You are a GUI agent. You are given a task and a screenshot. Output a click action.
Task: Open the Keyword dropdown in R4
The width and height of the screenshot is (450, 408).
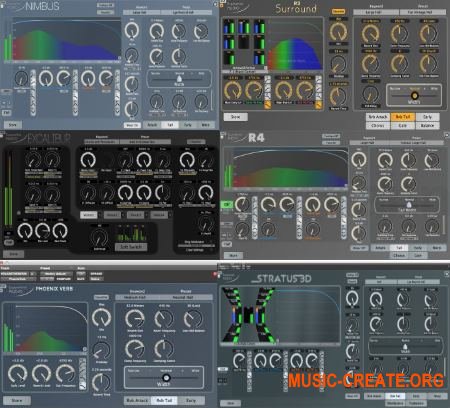369,142
